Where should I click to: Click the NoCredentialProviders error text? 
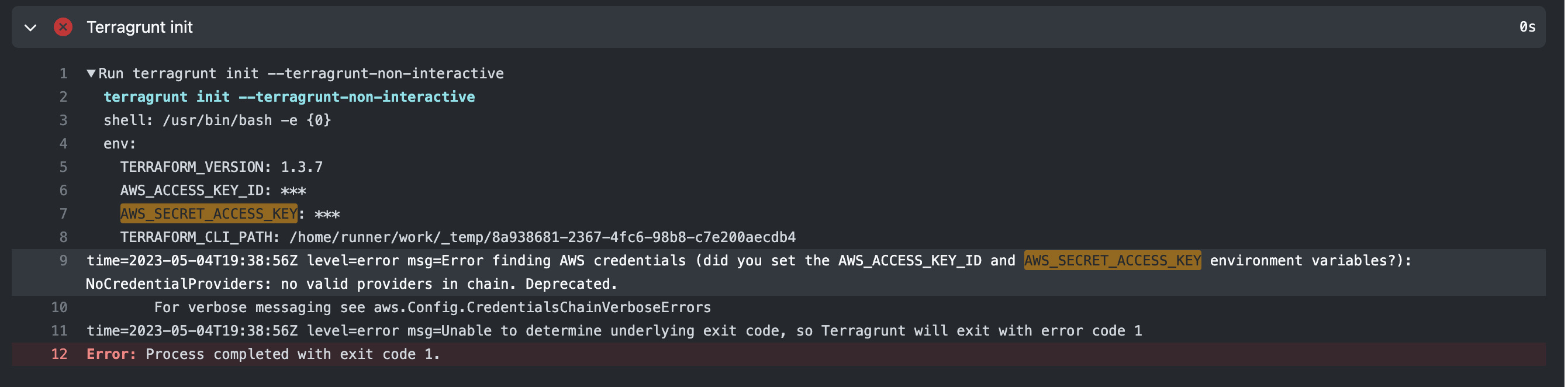351,284
